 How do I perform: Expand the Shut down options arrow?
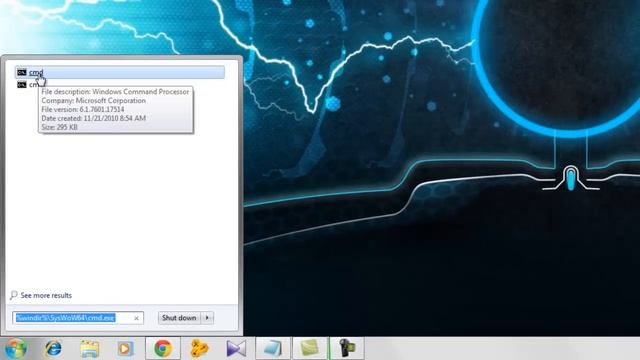pos(207,318)
